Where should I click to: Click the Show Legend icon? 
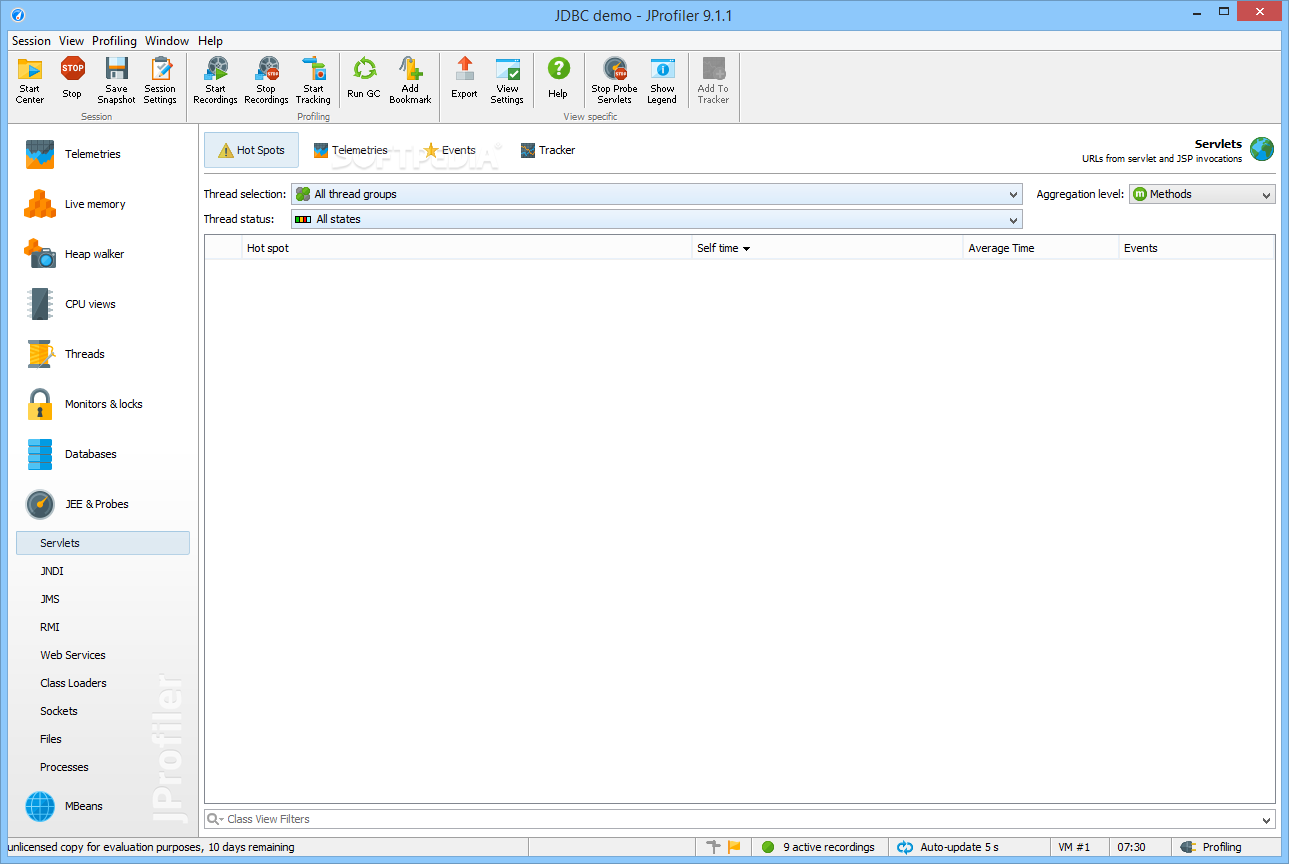[x=662, y=80]
